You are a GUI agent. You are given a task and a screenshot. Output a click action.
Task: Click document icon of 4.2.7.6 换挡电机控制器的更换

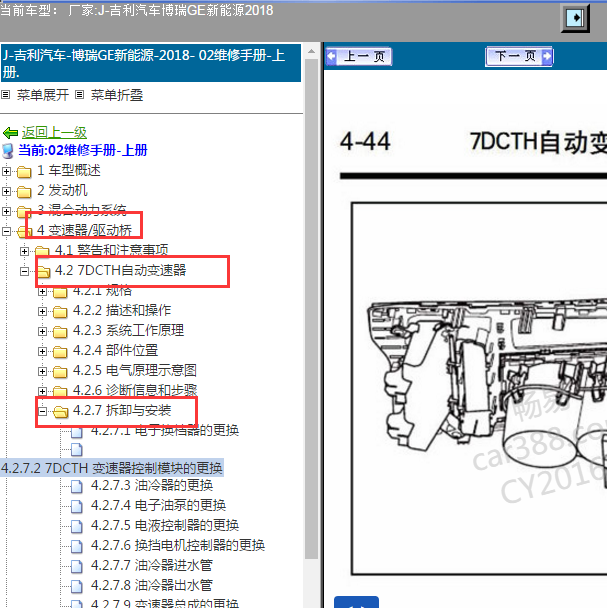(77, 546)
